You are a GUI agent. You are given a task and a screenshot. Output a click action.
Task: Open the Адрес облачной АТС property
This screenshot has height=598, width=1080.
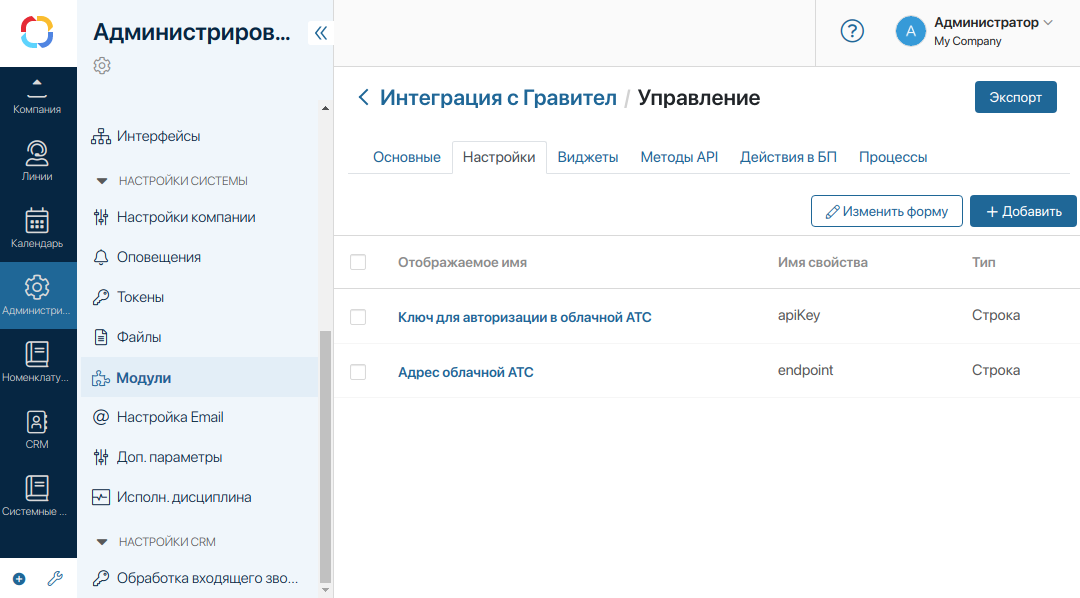pyautogui.click(x=466, y=372)
